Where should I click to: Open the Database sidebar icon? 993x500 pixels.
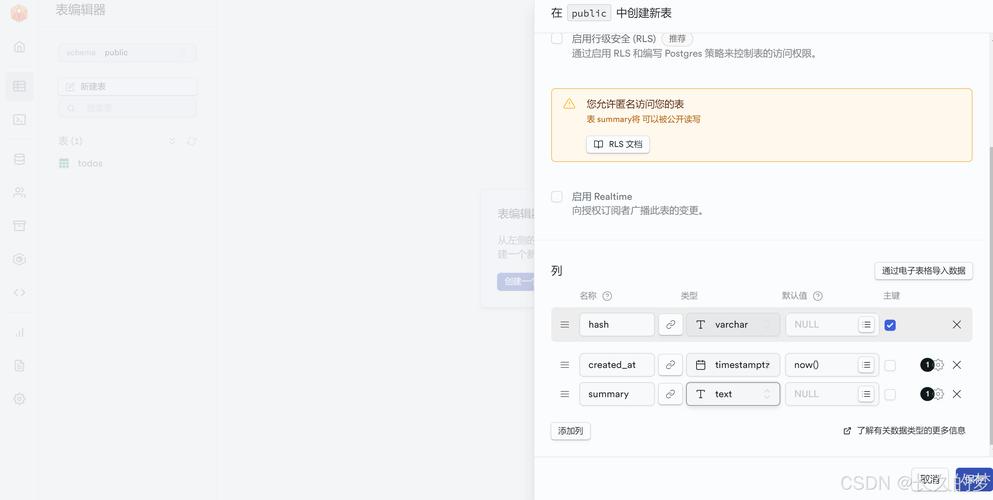[20, 159]
